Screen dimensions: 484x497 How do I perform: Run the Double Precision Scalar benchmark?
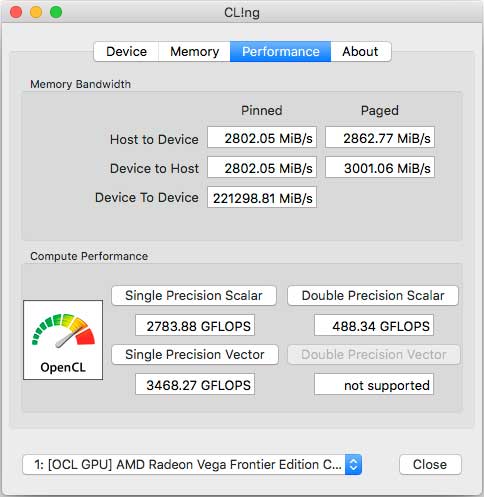pyautogui.click(x=373, y=296)
